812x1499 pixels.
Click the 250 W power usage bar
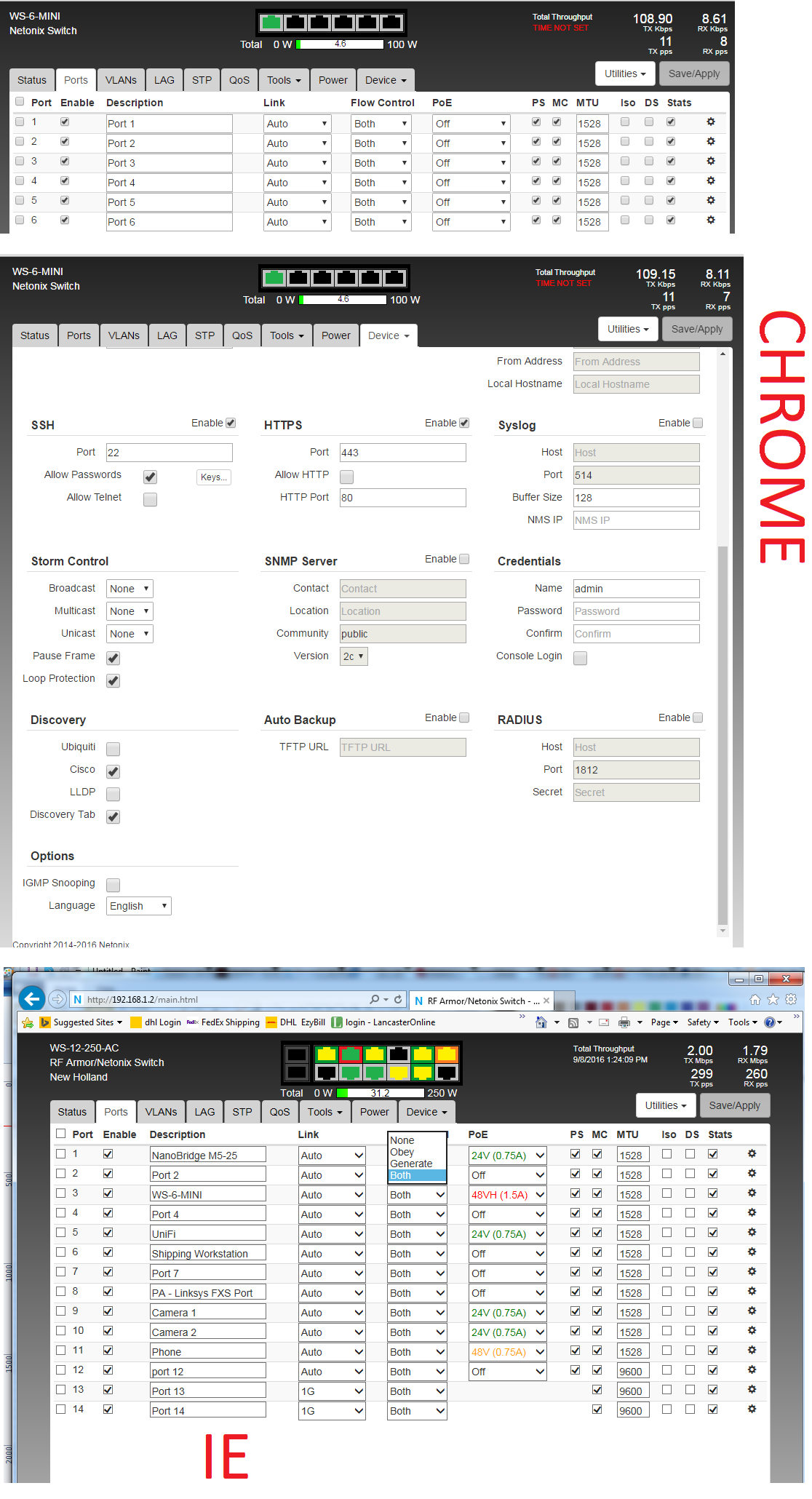[x=381, y=1093]
